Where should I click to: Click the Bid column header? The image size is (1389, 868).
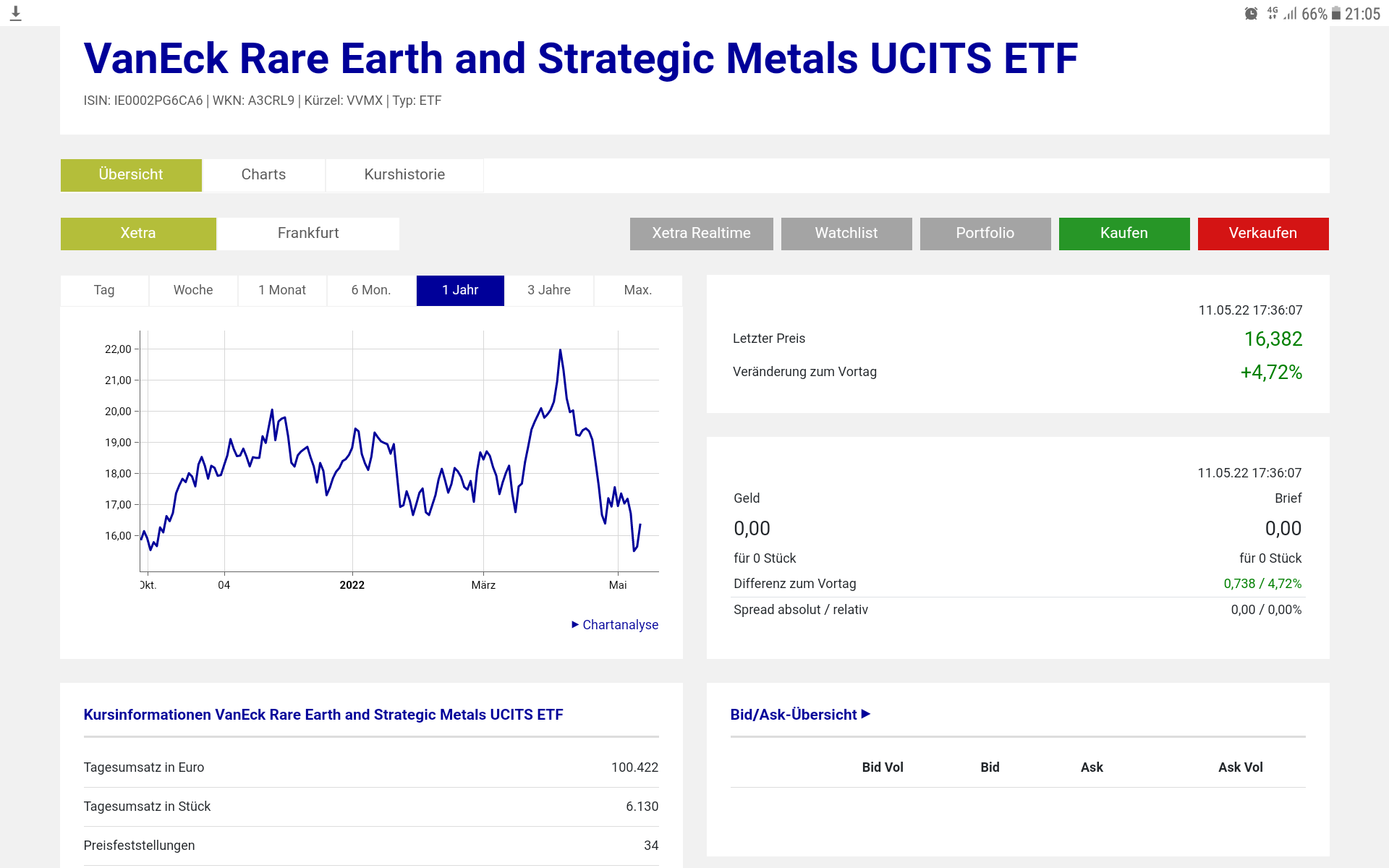pyautogui.click(x=990, y=767)
